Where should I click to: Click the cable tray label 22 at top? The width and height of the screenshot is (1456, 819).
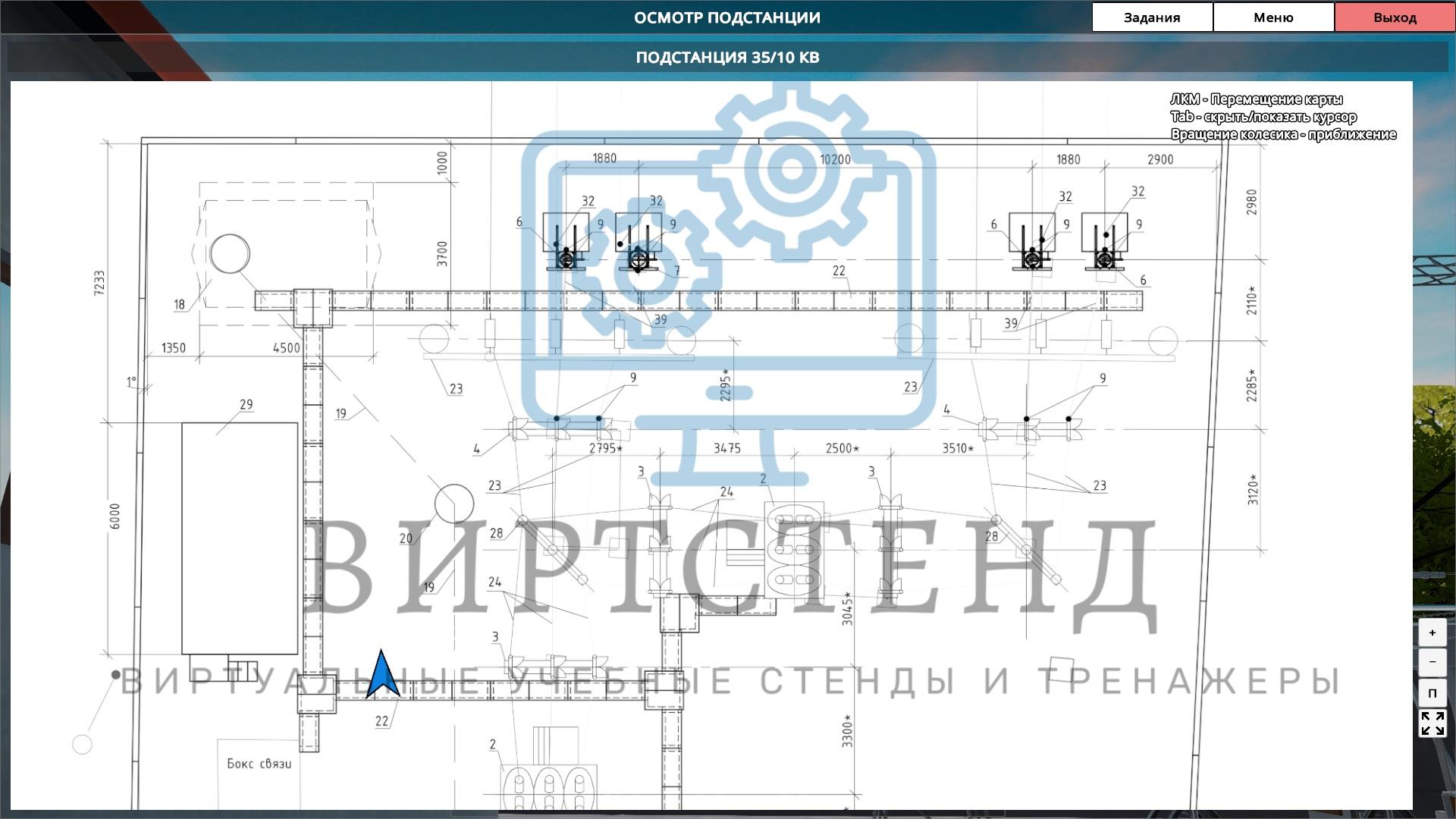pos(838,271)
